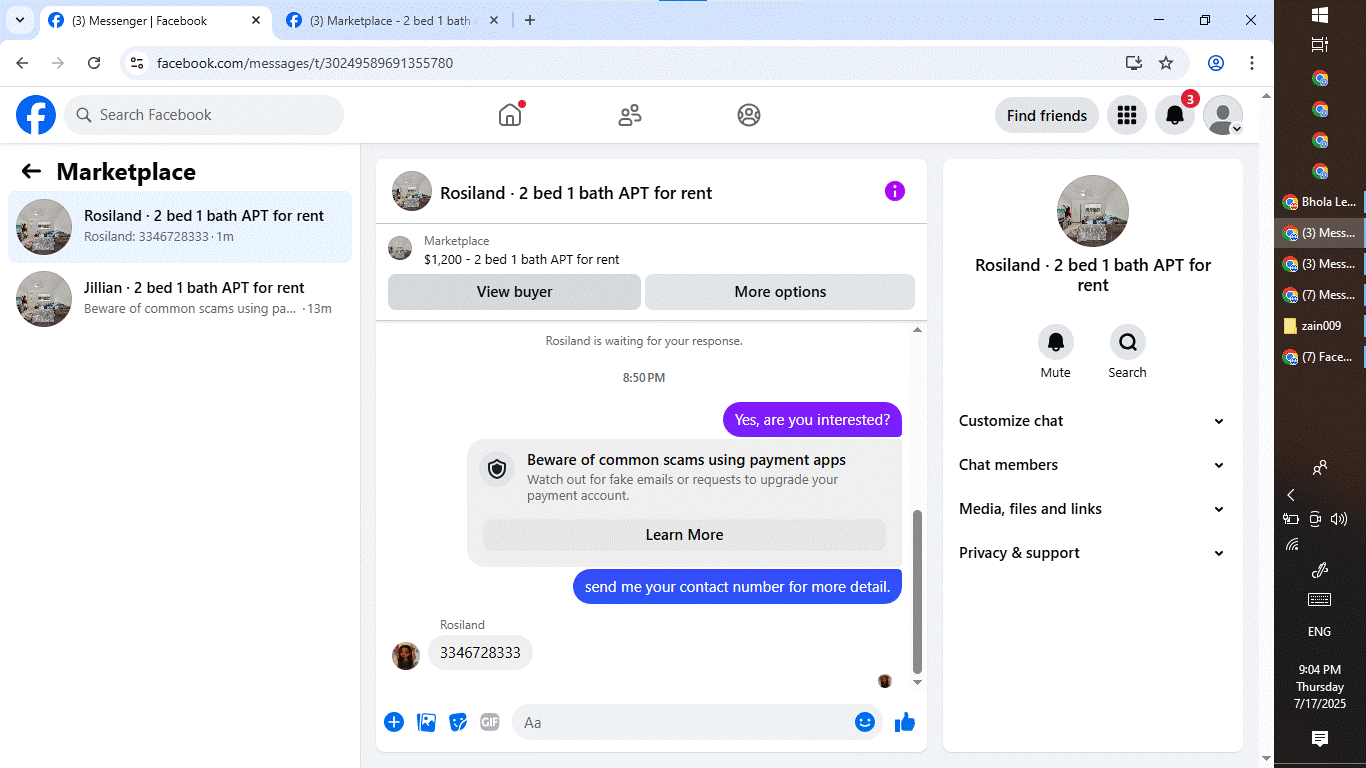
Task: Open Chrome's tab search dropdown
Action: pyautogui.click(x=20, y=20)
